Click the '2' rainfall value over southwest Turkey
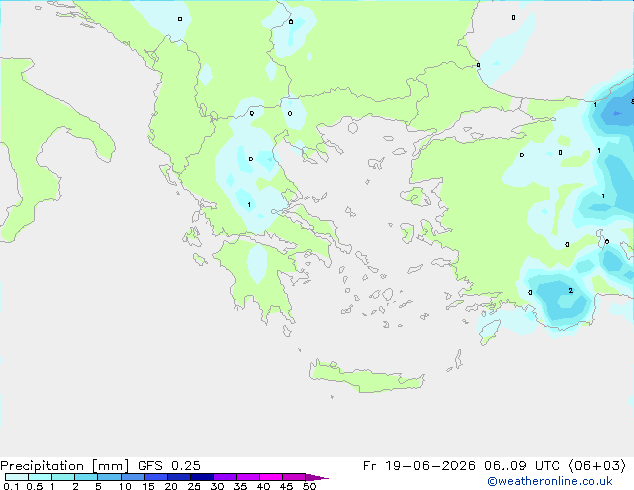634x490 pixels. [x=571, y=290]
